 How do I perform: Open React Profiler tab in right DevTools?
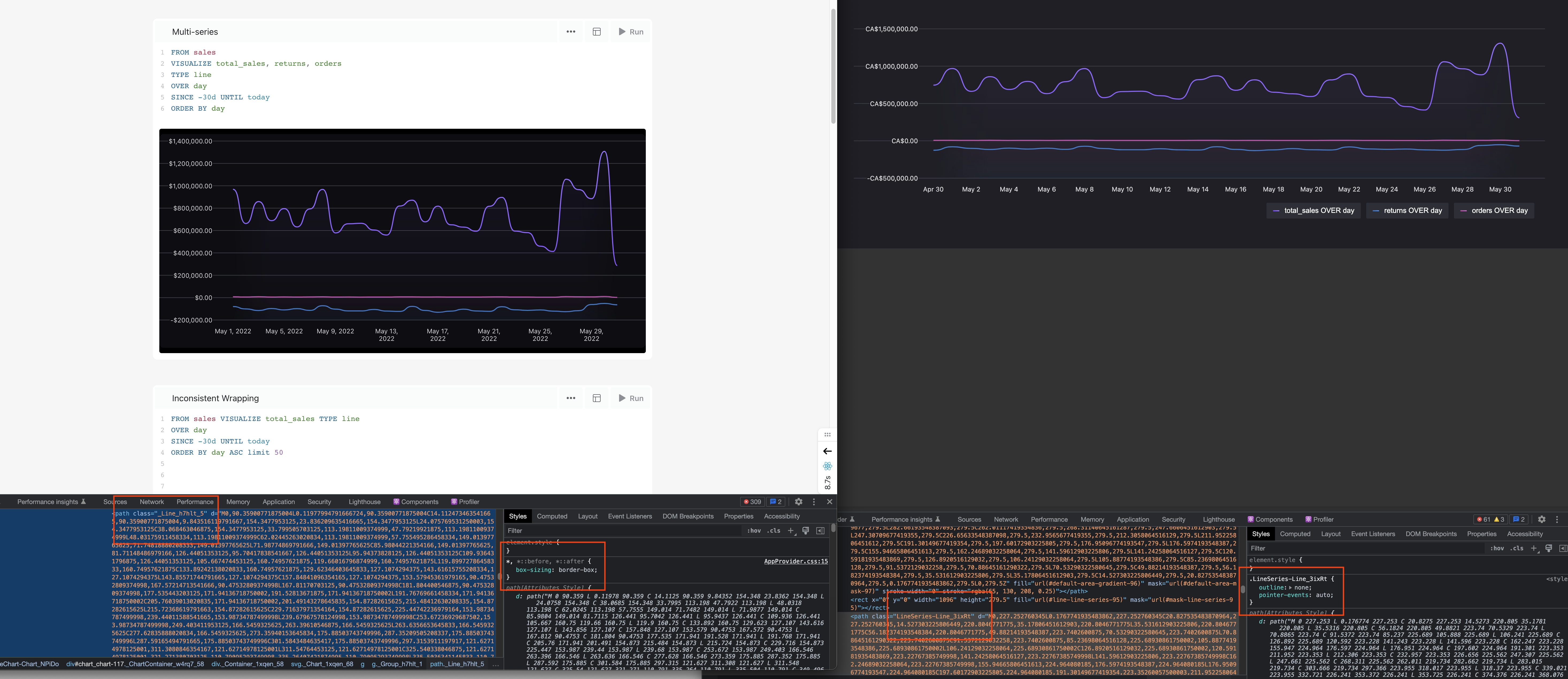coord(1319,519)
